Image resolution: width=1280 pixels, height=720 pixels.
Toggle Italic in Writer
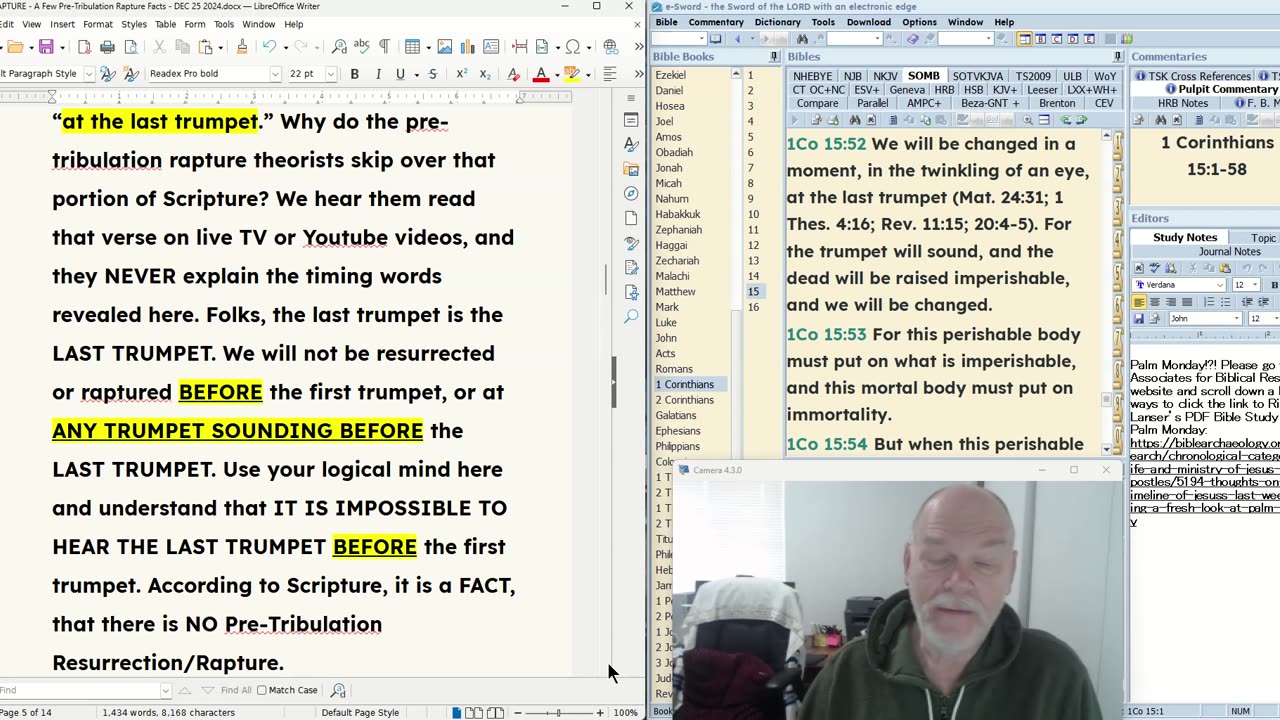tap(377, 74)
